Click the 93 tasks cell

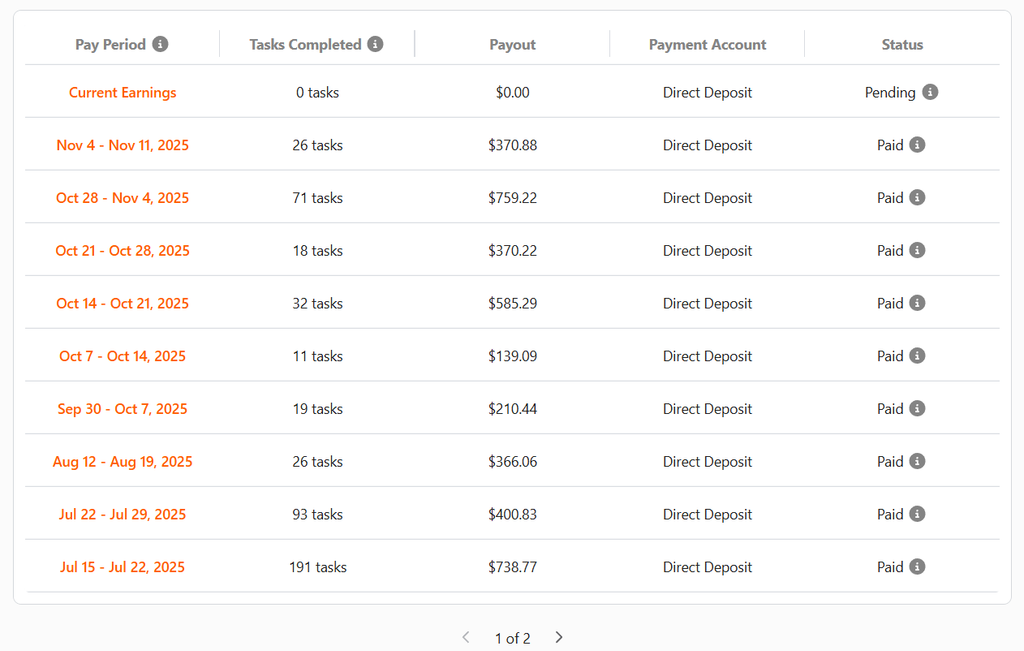[x=317, y=515]
